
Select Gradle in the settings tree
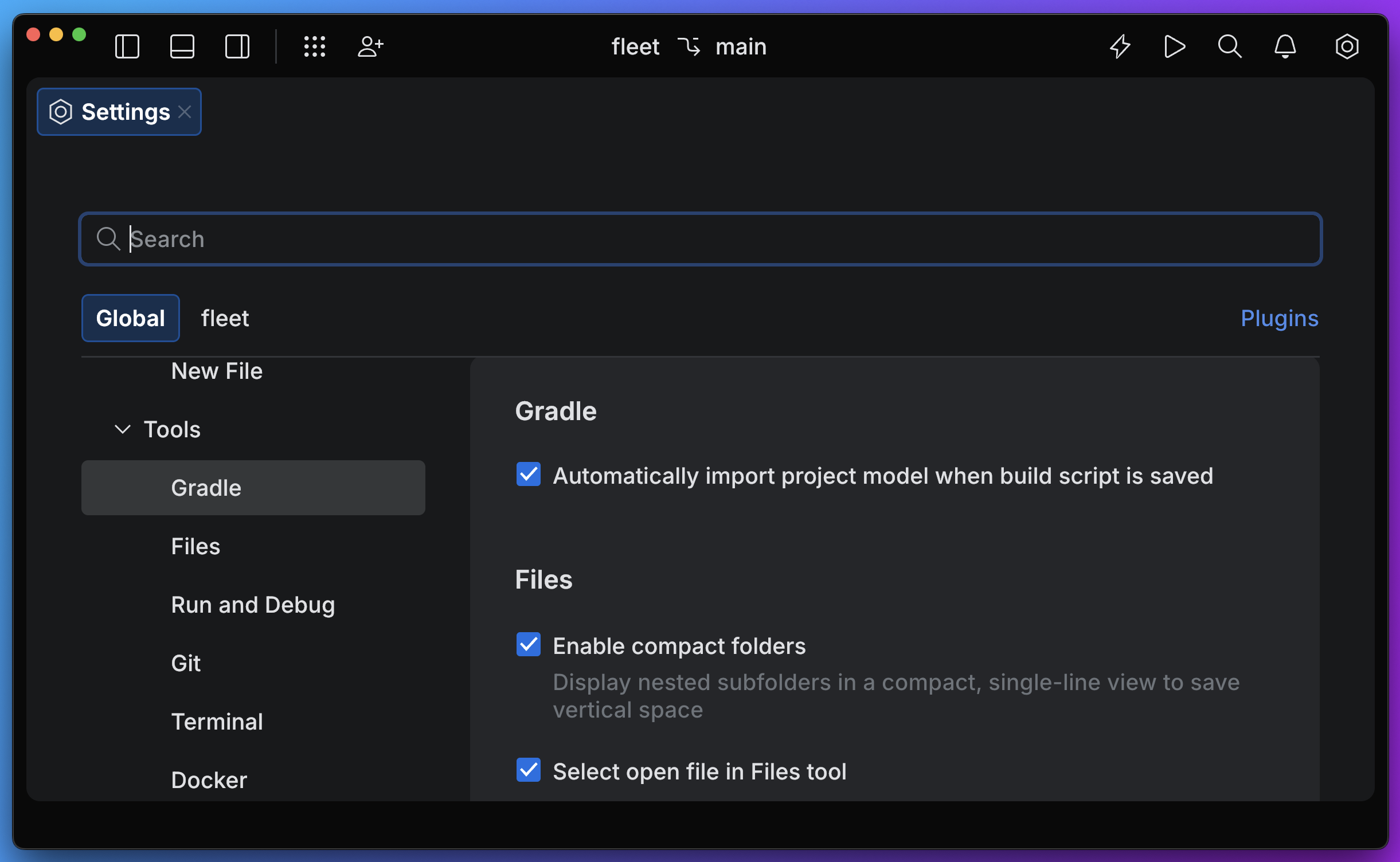253,488
